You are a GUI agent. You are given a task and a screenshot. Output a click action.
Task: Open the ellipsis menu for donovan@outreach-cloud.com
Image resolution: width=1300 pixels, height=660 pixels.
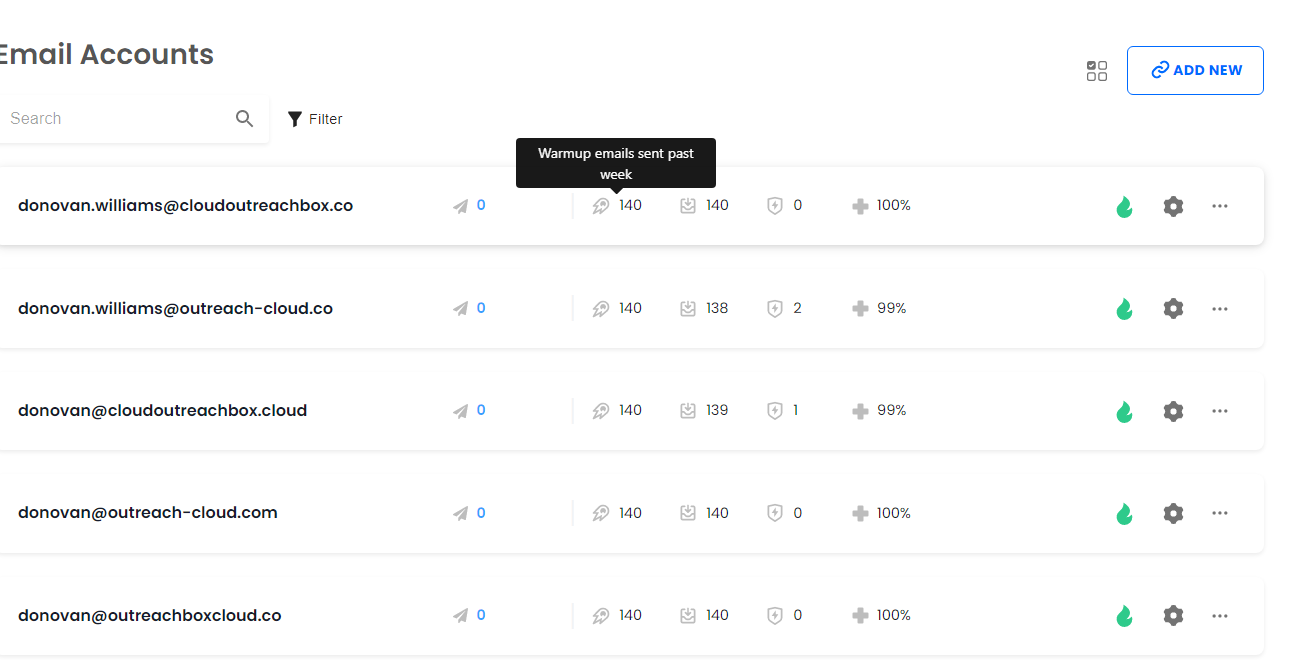pos(1219,514)
